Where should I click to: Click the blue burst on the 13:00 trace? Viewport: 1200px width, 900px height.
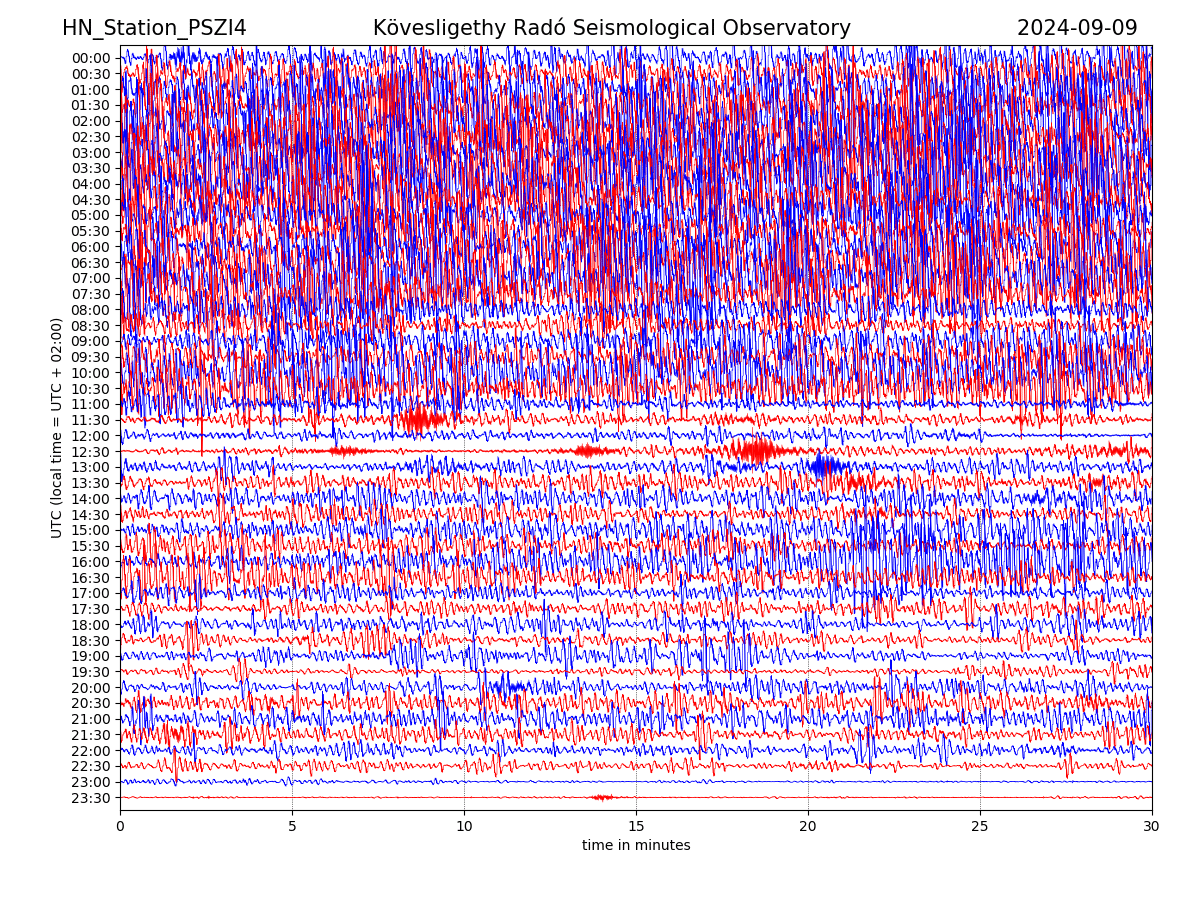point(826,466)
